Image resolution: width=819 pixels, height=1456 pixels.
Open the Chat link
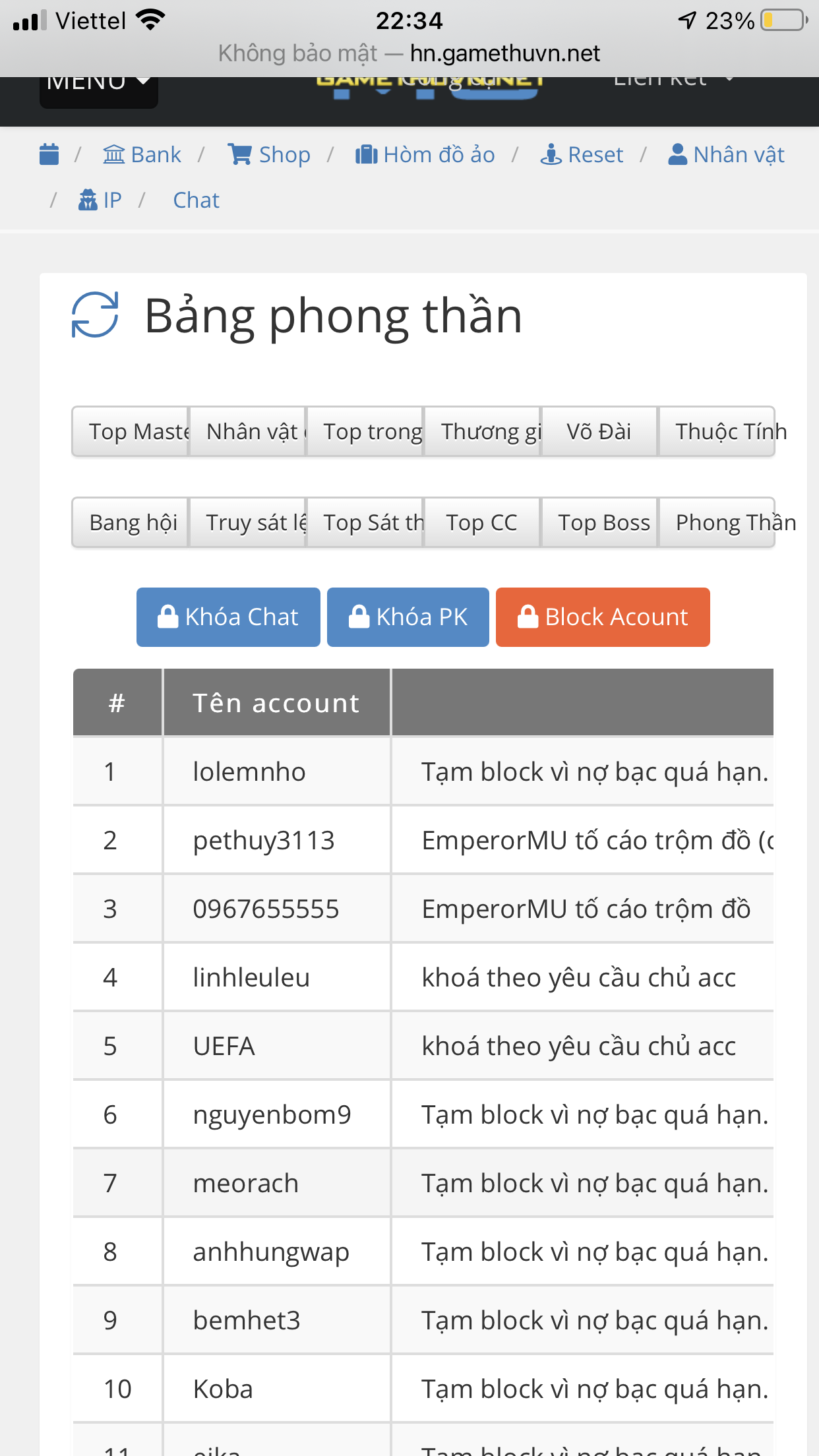click(196, 200)
